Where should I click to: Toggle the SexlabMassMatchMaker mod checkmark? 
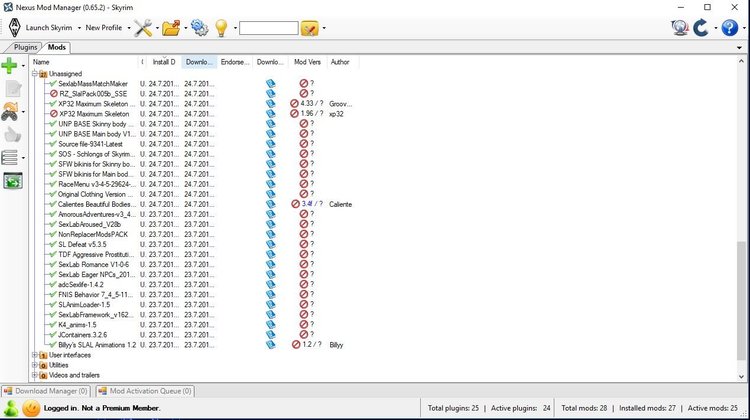[x=53, y=84]
